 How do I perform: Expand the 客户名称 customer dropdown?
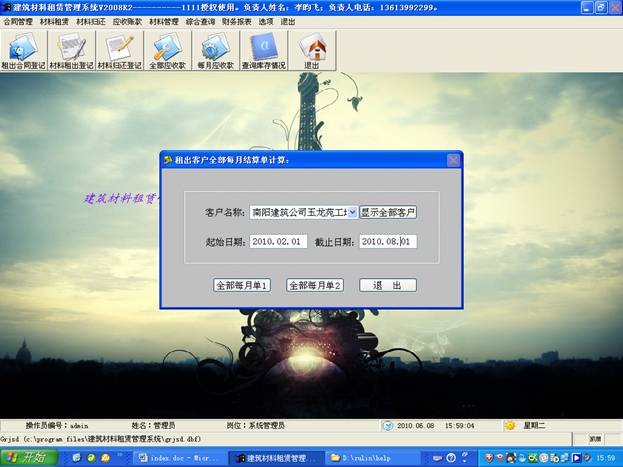(x=353, y=212)
